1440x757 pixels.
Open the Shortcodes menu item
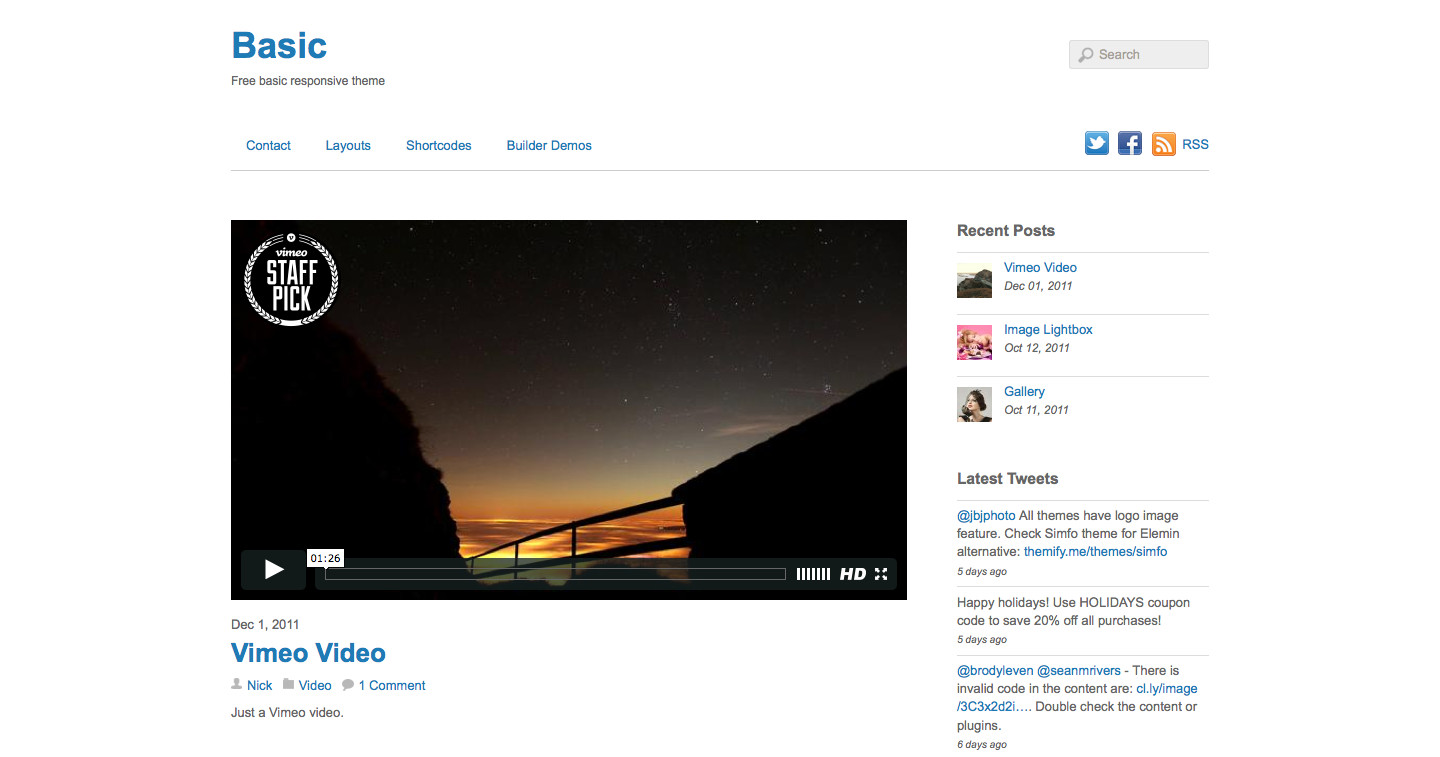438,146
